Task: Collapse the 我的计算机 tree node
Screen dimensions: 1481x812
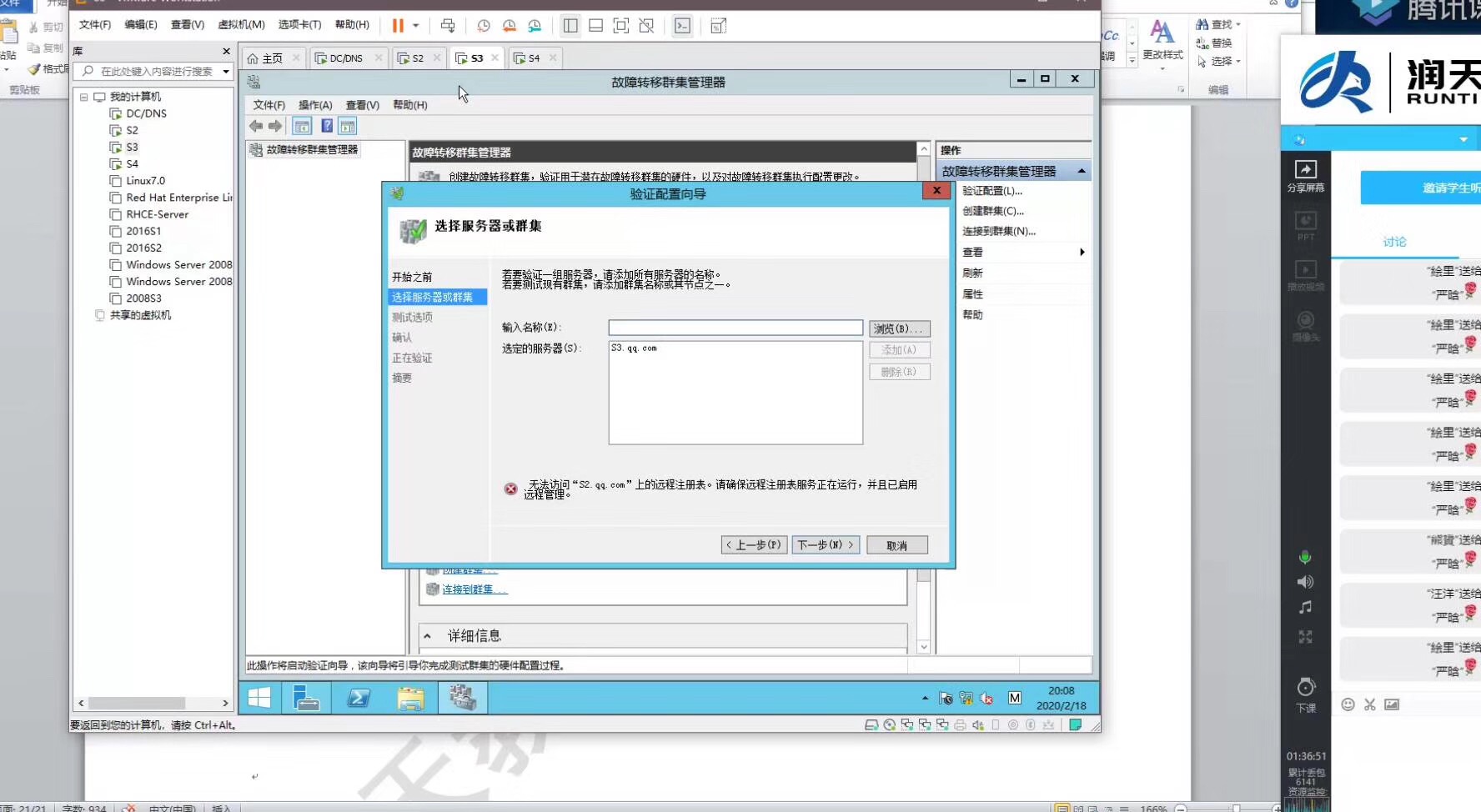Action: (x=84, y=97)
